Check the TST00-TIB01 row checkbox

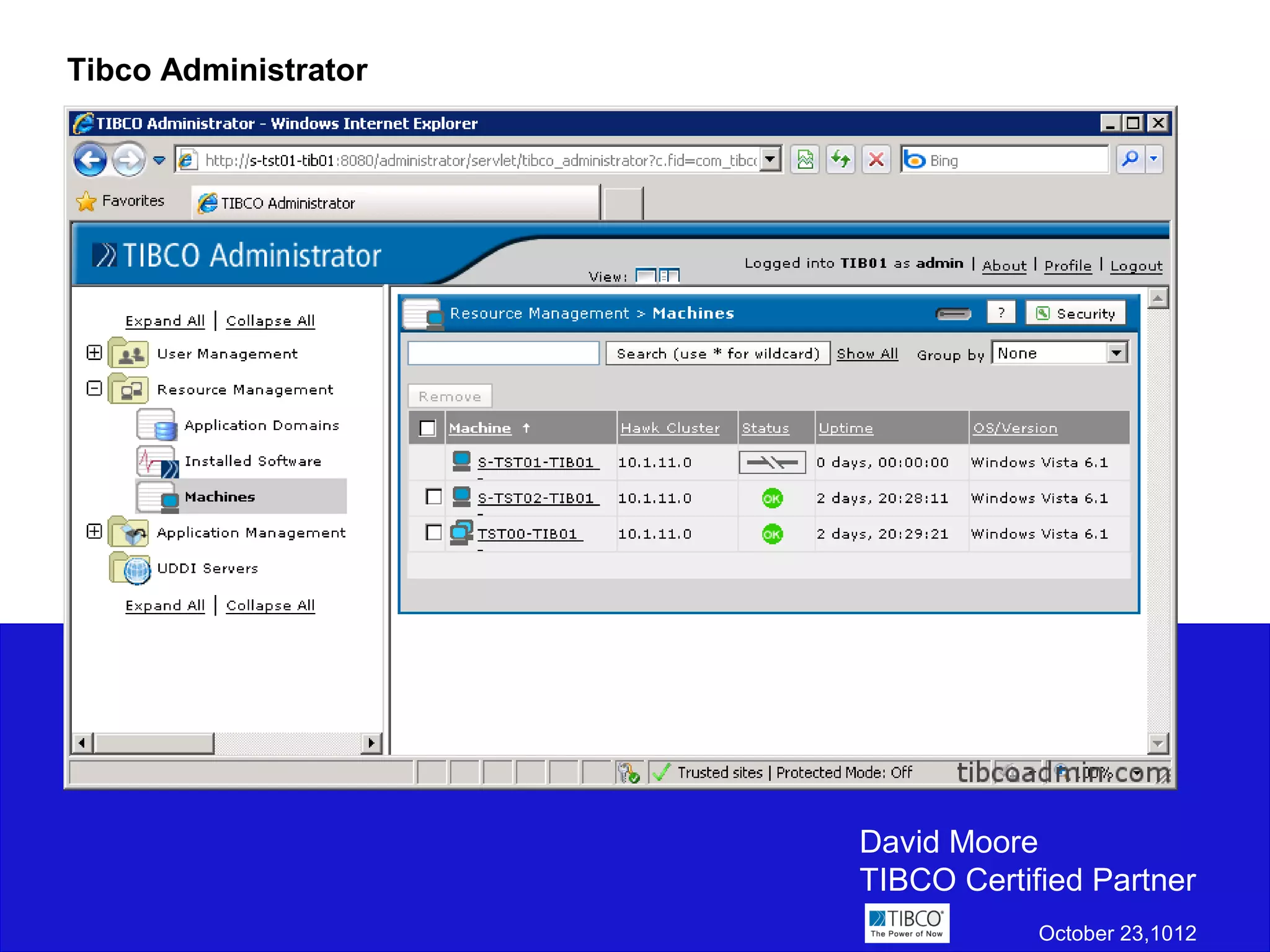point(434,532)
